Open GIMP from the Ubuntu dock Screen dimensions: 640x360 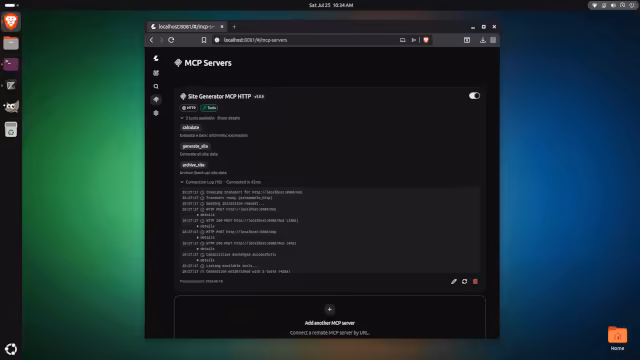coord(11,107)
